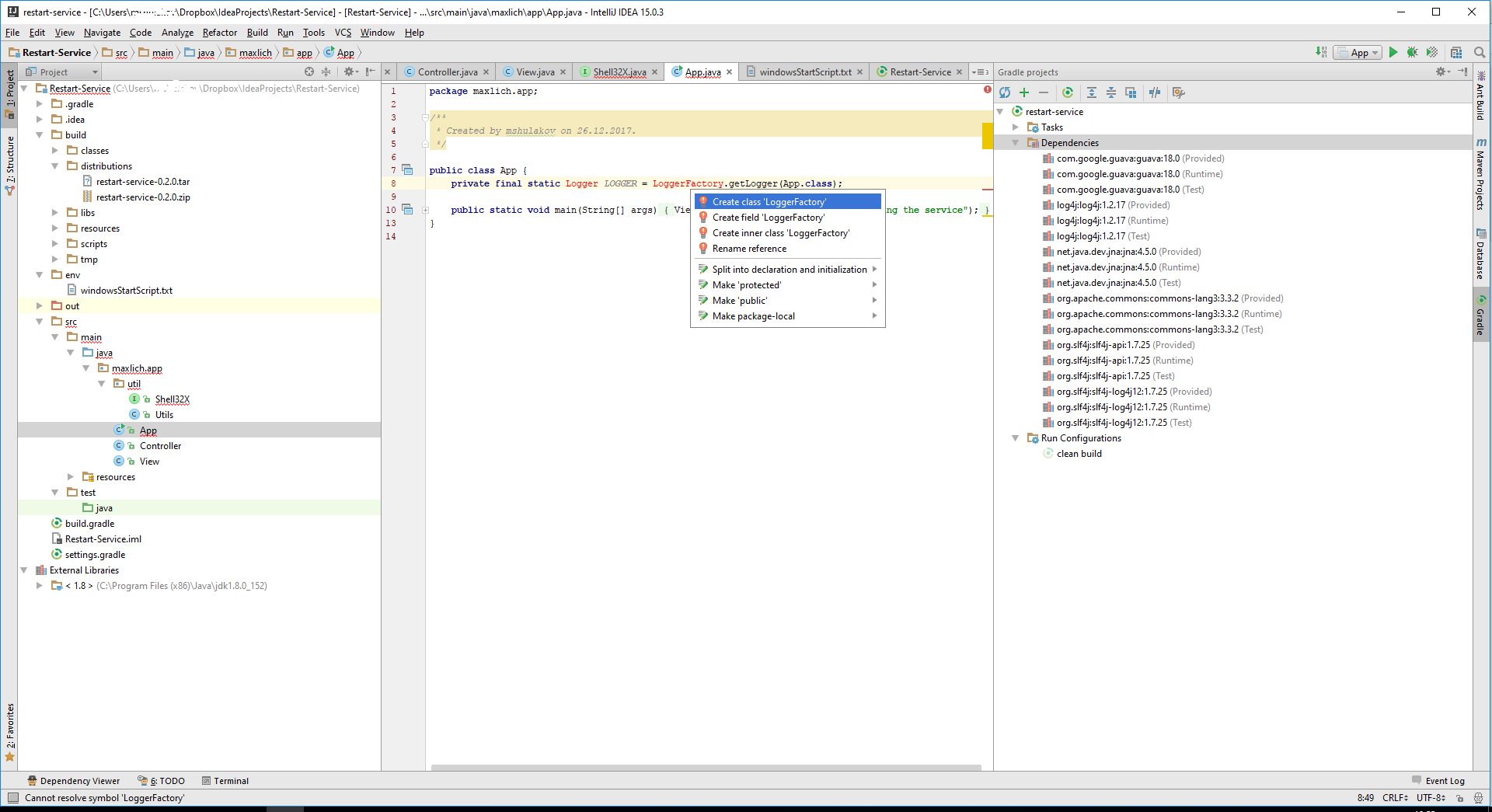Close the App.java editor tab
Viewport: 1492px width, 812px height.
pos(729,72)
